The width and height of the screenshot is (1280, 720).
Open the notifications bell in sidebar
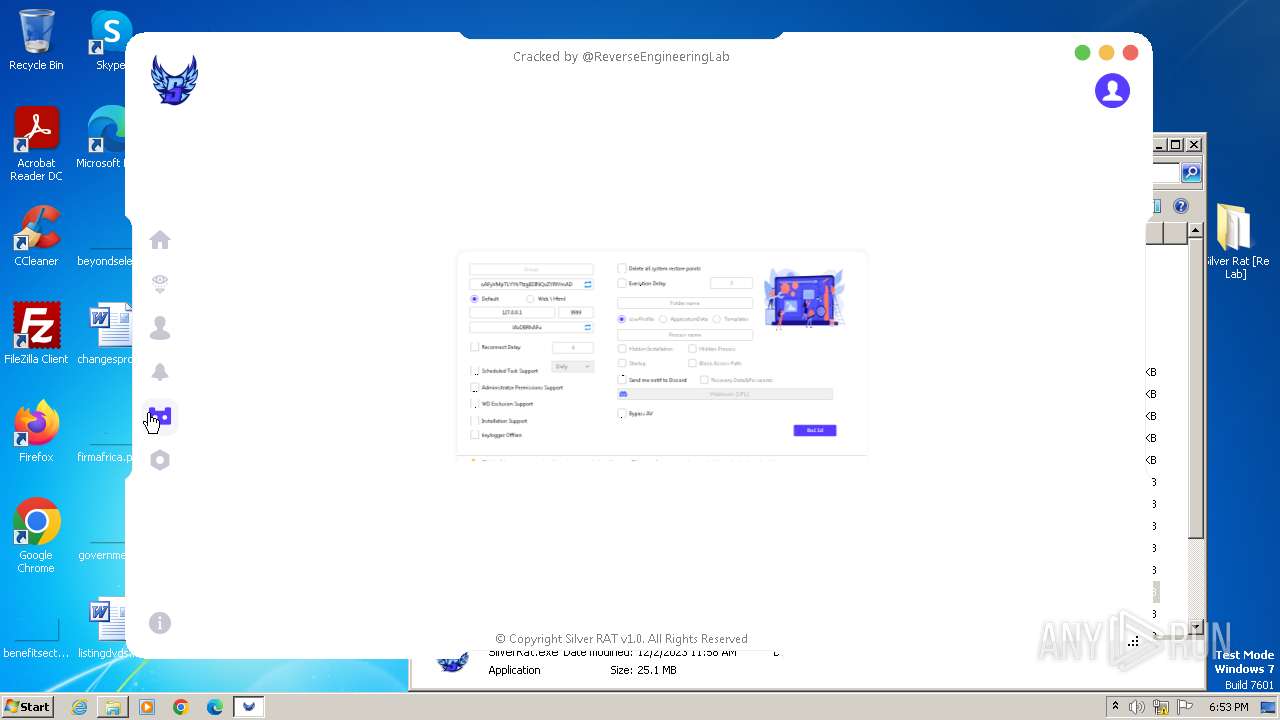pyautogui.click(x=160, y=372)
